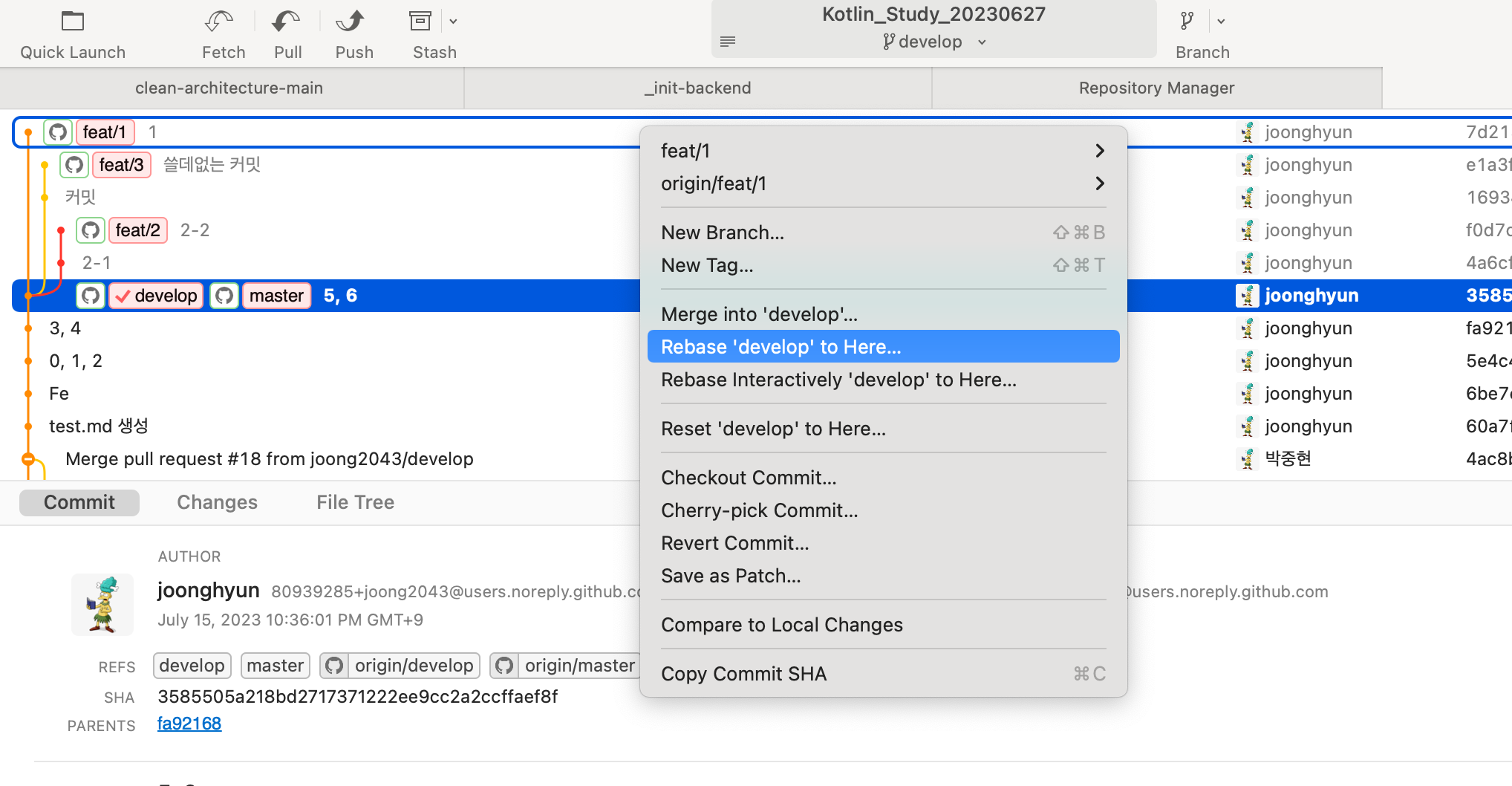Click the Push toolbar icon
Screen dimensions: 1512x786
[351, 21]
